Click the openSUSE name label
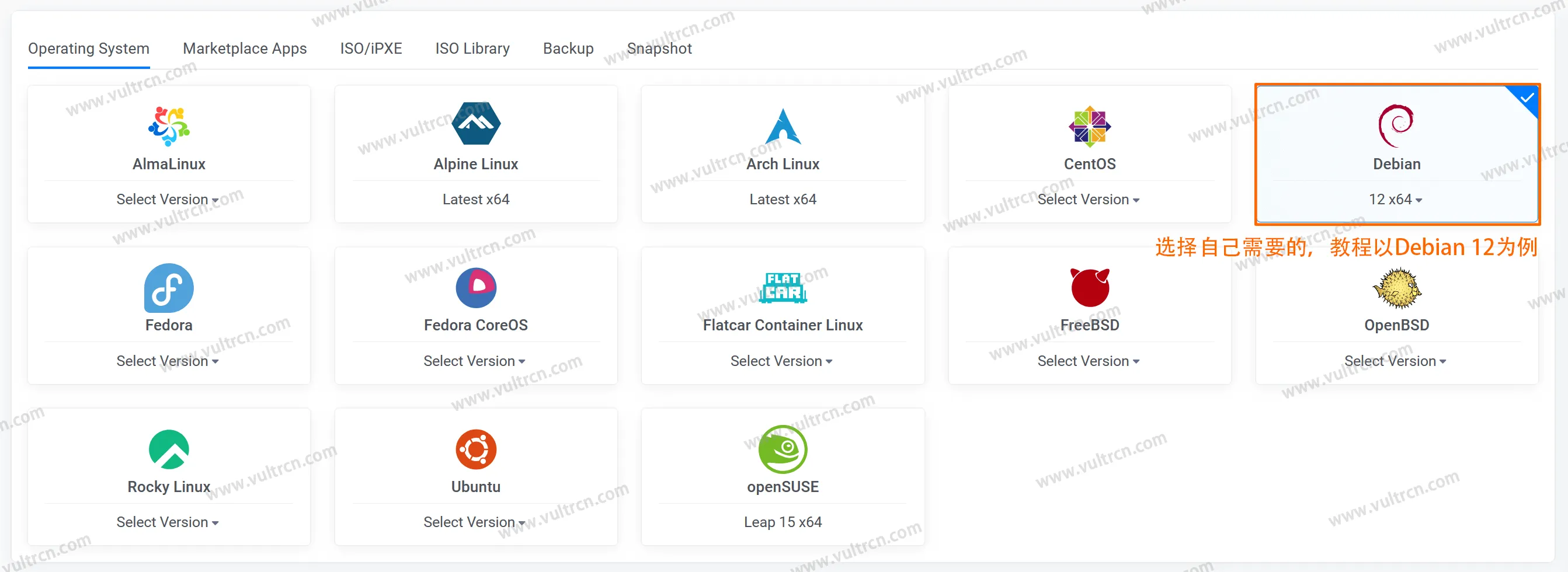This screenshot has width=1568, height=572. click(783, 487)
